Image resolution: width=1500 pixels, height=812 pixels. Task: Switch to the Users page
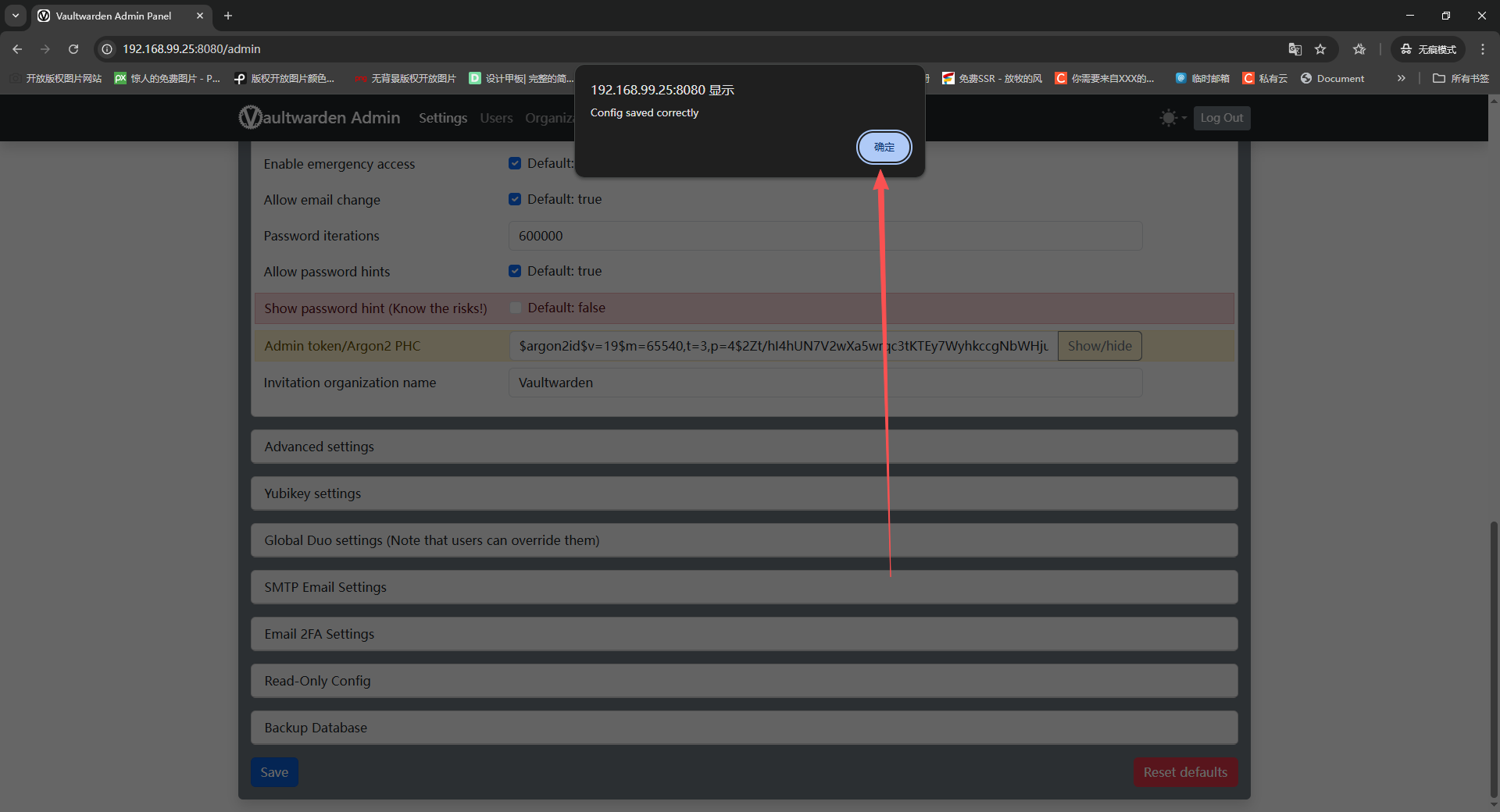pyautogui.click(x=496, y=118)
